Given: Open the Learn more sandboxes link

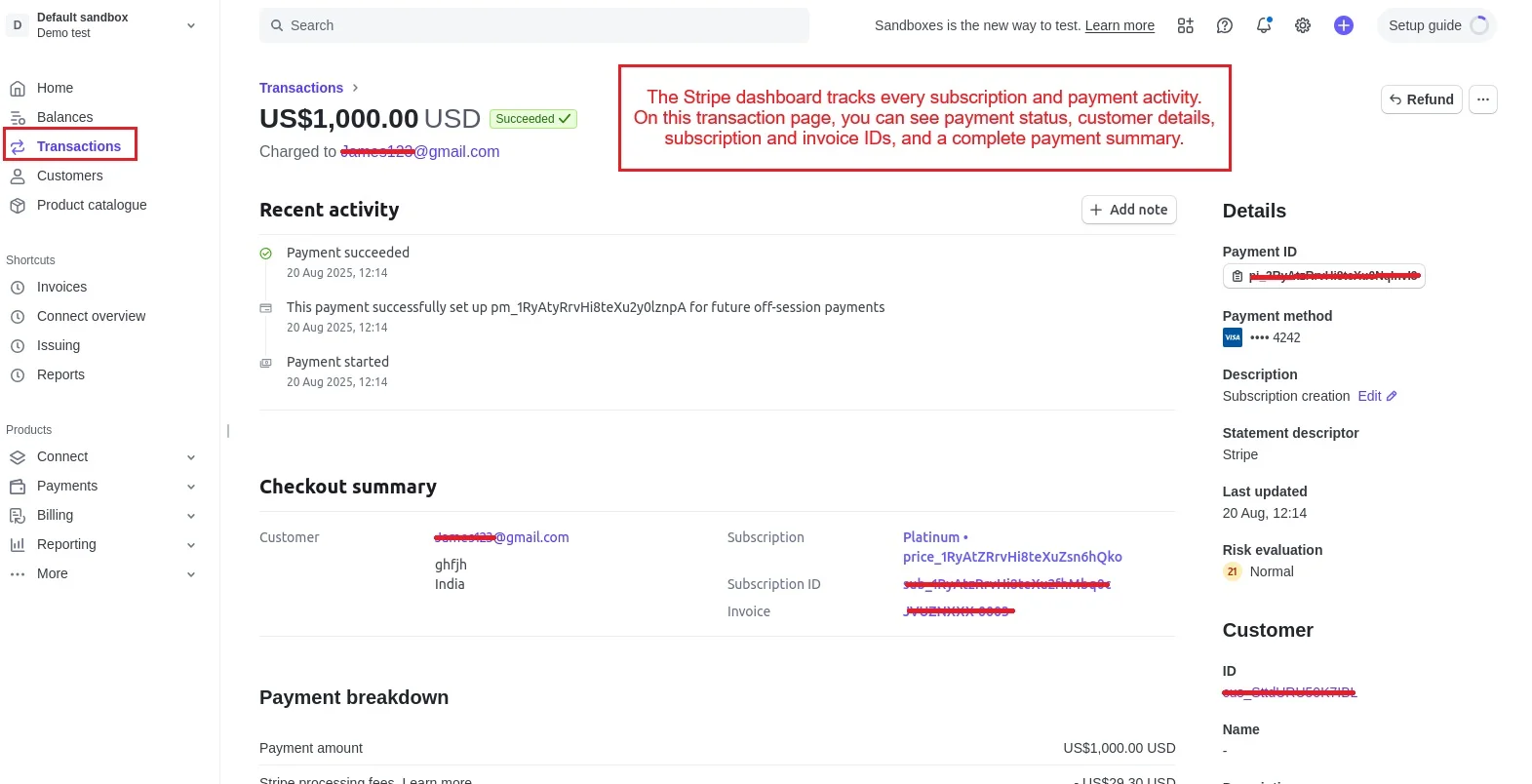Looking at the screenshot, I should 1120,25.
